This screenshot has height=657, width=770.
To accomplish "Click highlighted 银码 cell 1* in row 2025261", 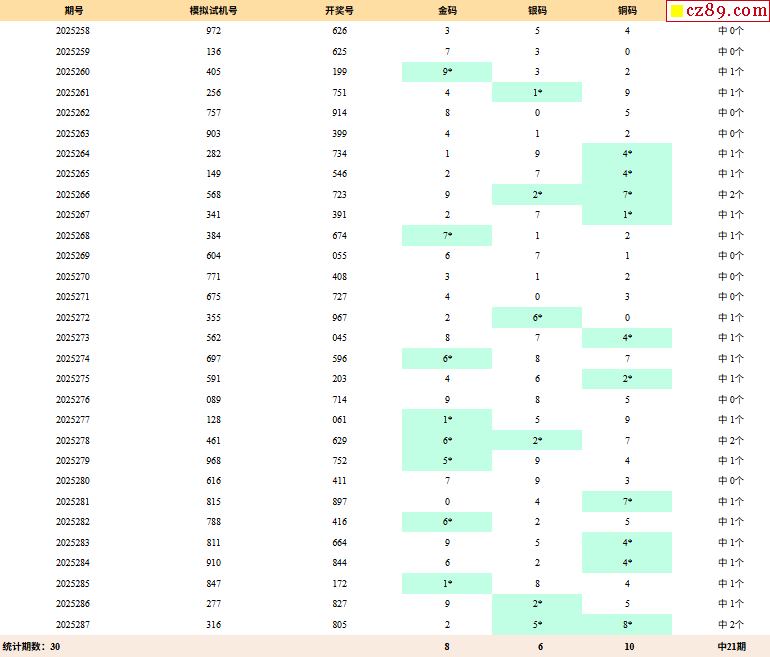I will coord(537,92).
